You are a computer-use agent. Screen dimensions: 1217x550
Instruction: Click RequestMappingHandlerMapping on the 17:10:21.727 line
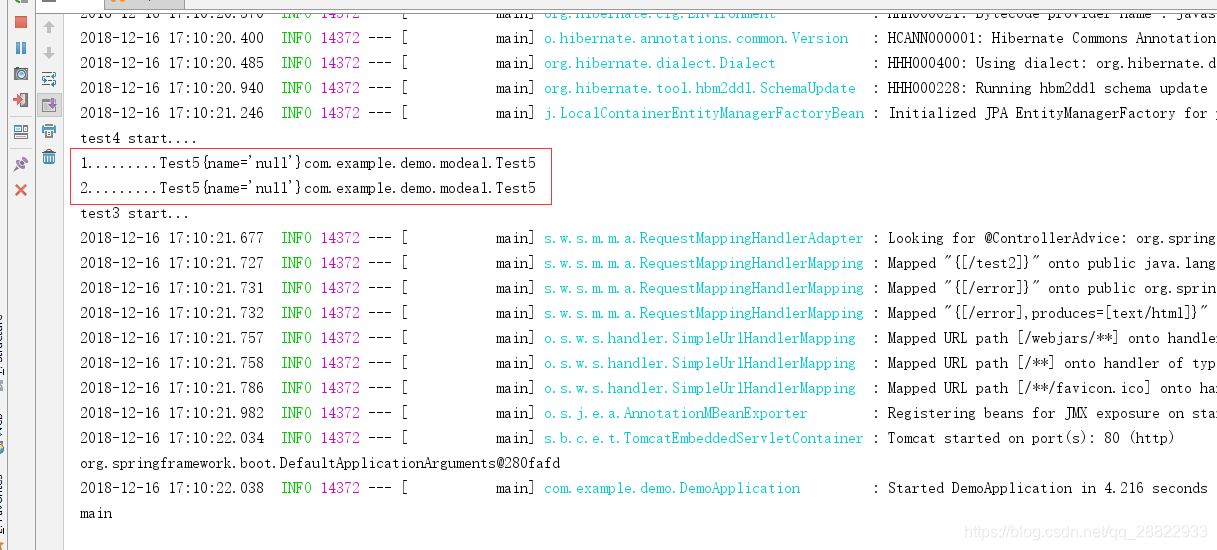point(704,263)
